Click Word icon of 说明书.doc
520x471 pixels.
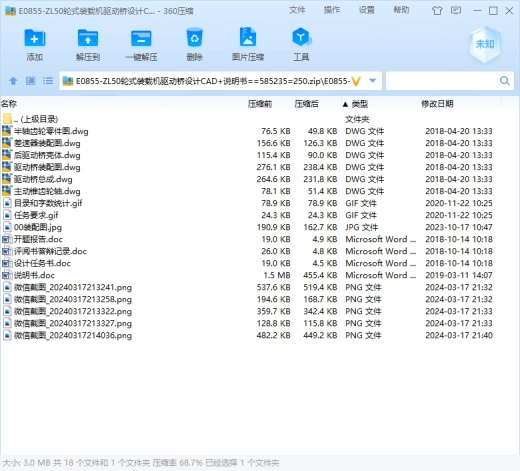click(7, 275)
